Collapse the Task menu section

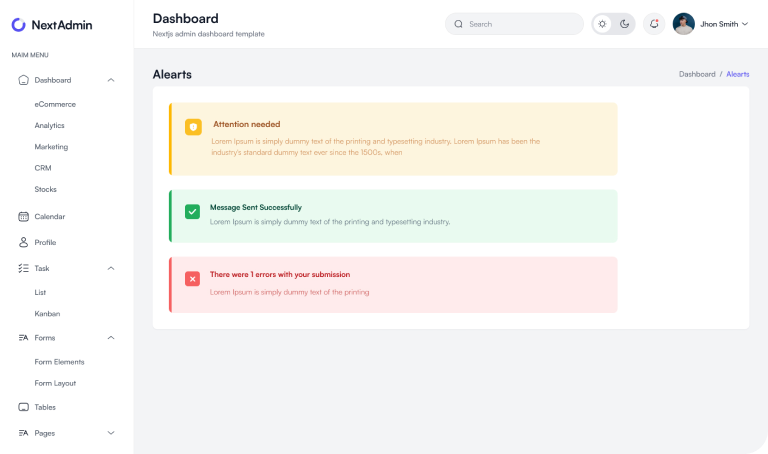[x=111, y=268]
